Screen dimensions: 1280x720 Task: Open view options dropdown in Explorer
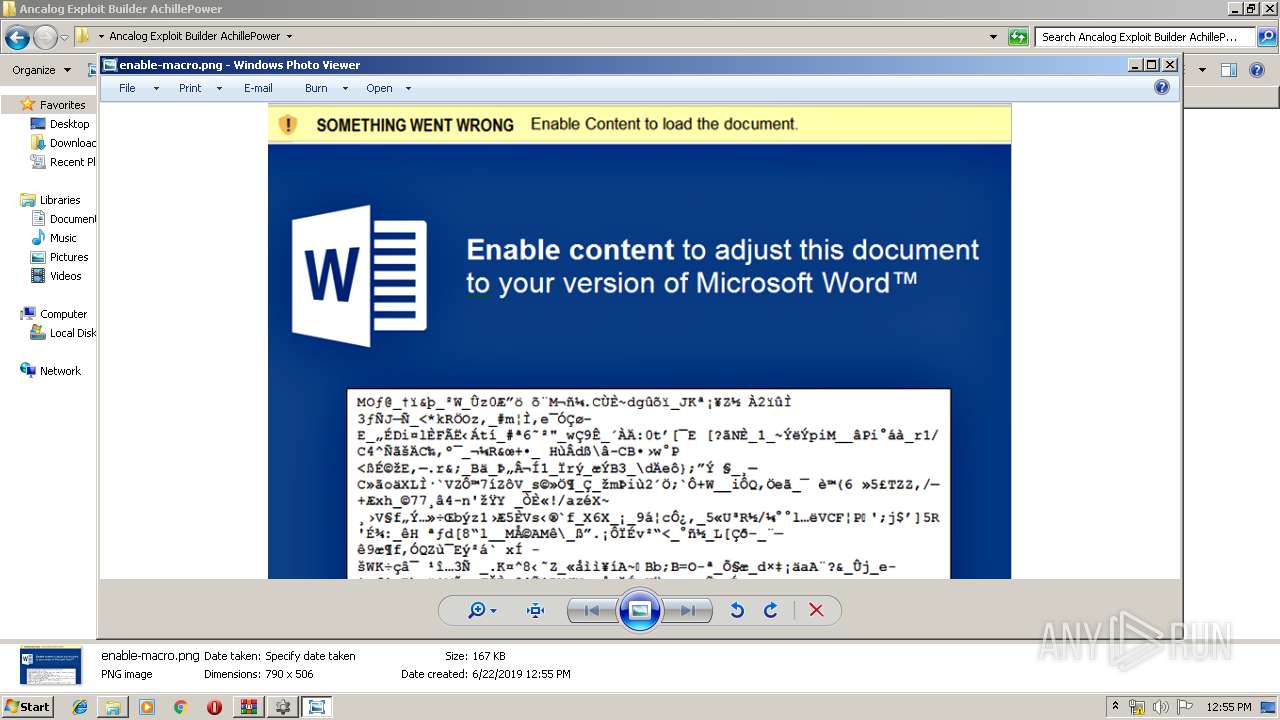[1202, 70]
